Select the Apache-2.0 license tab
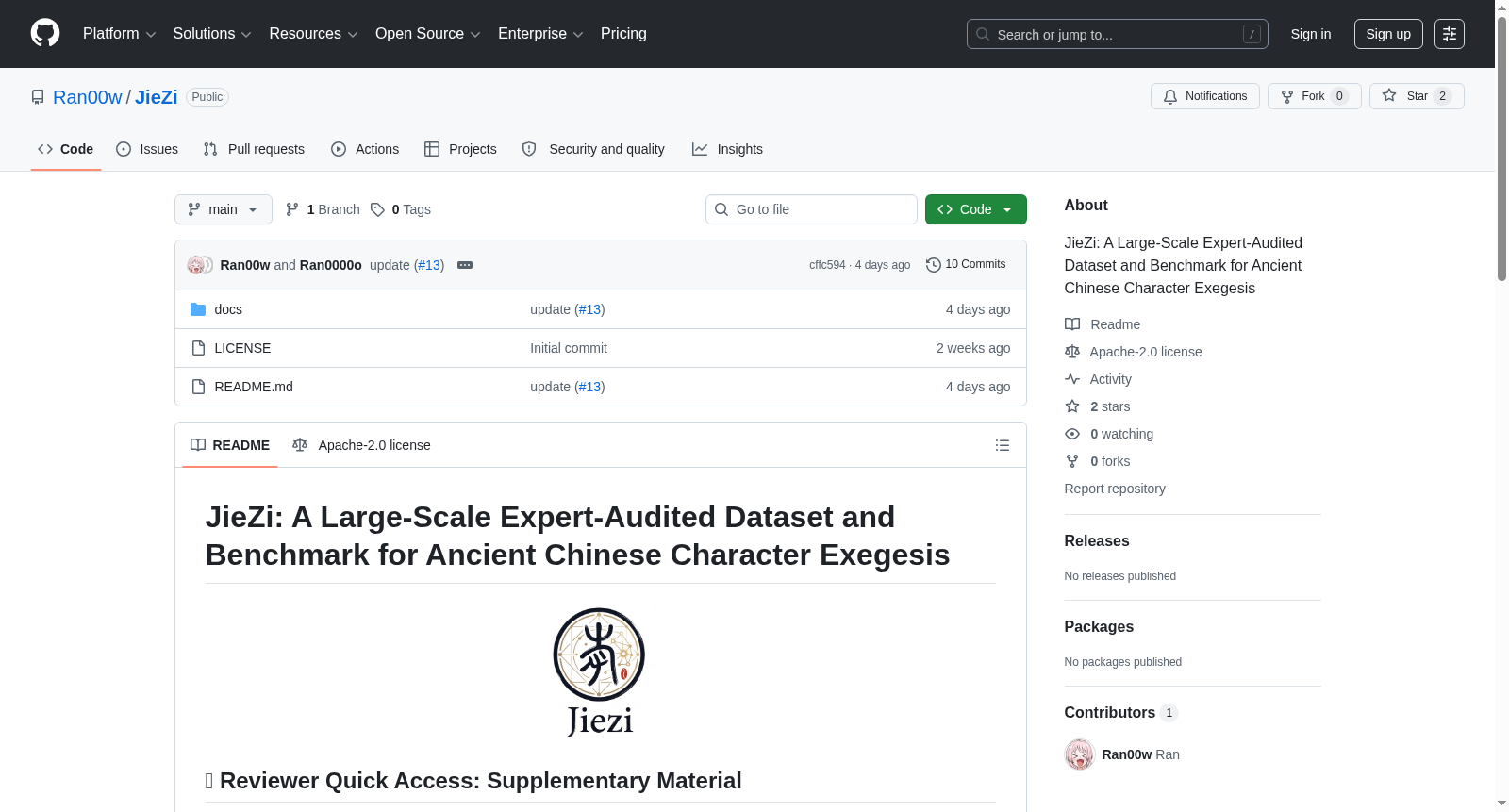The height and width of the screenshot is (812, 1509). coord(361,445)
